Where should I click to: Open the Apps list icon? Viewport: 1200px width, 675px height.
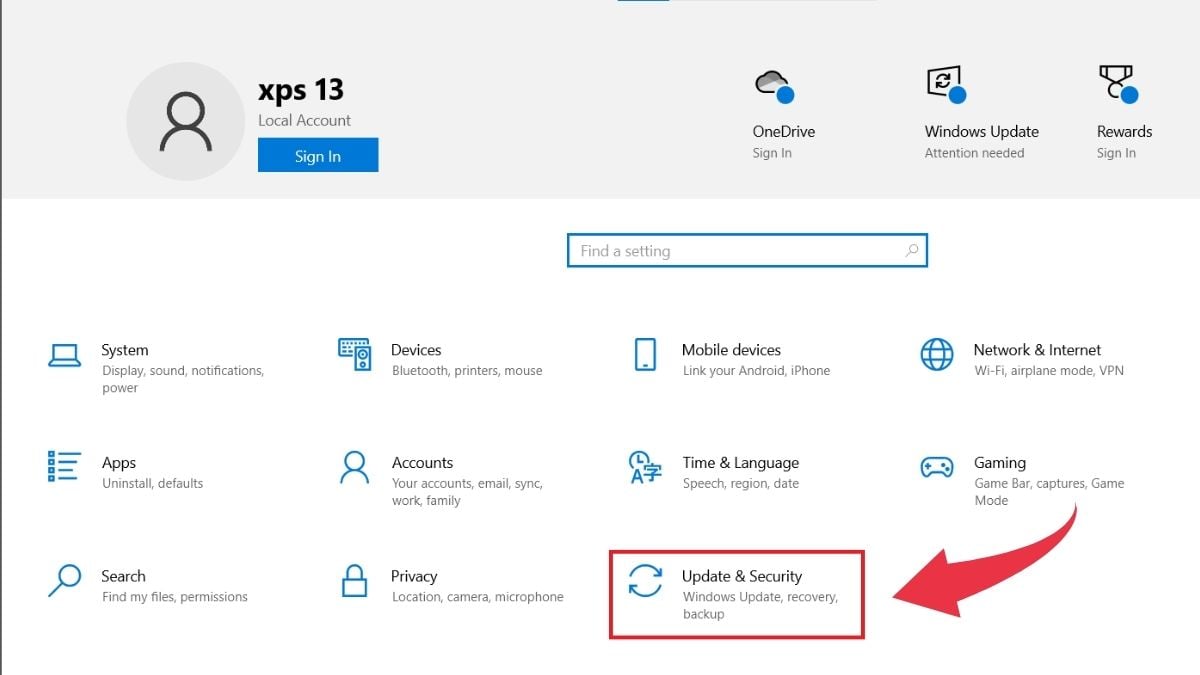[64, 467]
